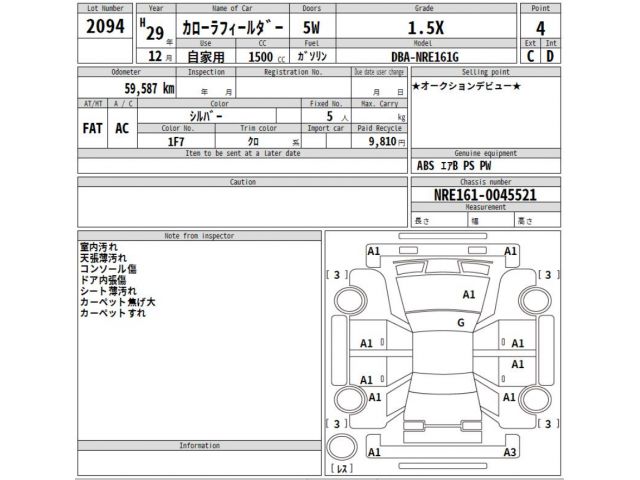Select the inspector note カーペット焦げ大
640x480 pixels.
[x=118, y=302]
